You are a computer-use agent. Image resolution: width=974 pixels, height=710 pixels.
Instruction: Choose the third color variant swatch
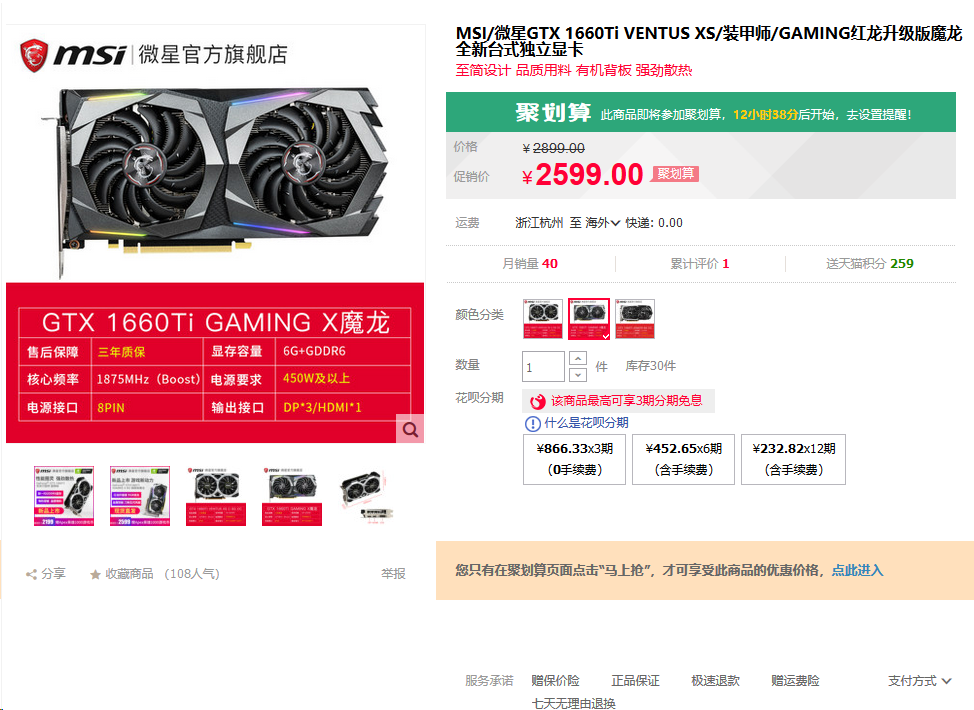pos(635,319)
